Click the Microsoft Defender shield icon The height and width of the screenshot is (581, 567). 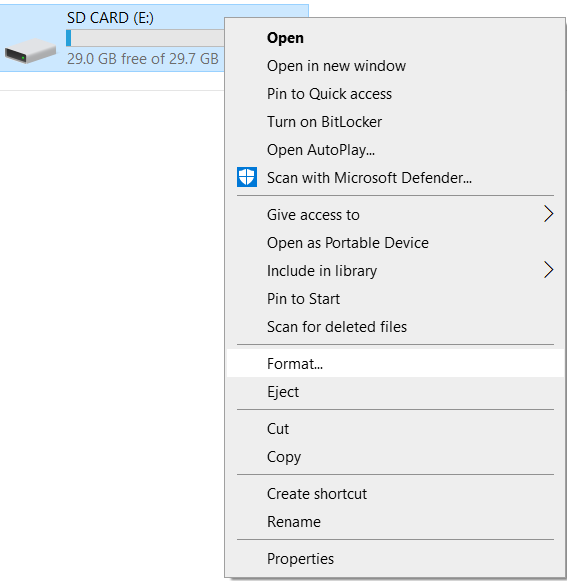(x=247, y=177)
